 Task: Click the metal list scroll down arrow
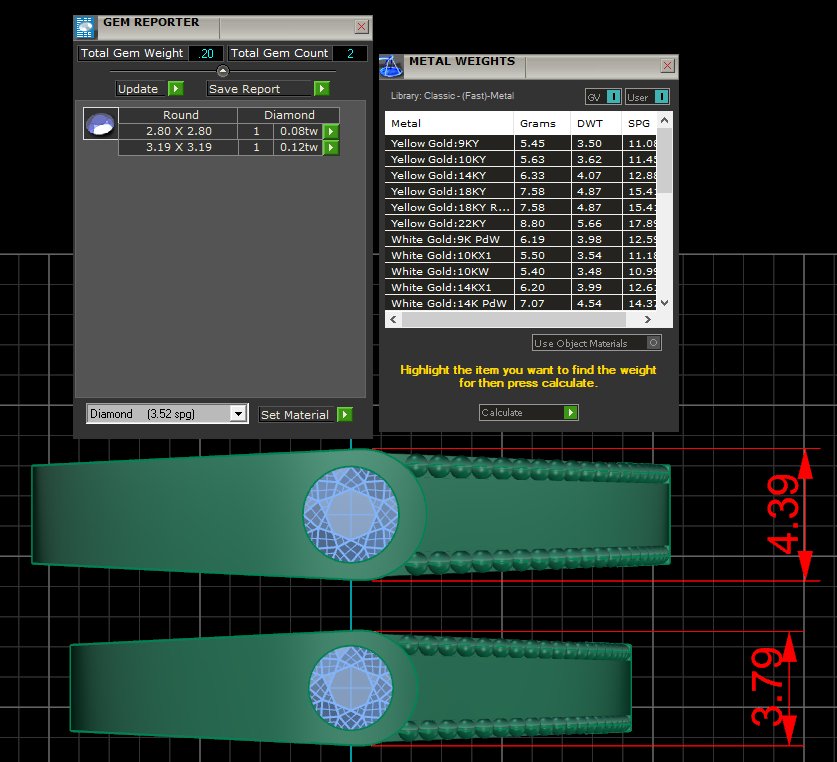665,303
